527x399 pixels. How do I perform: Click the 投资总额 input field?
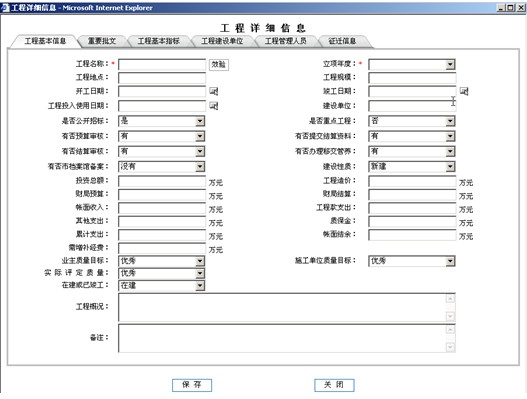(162, 182)
